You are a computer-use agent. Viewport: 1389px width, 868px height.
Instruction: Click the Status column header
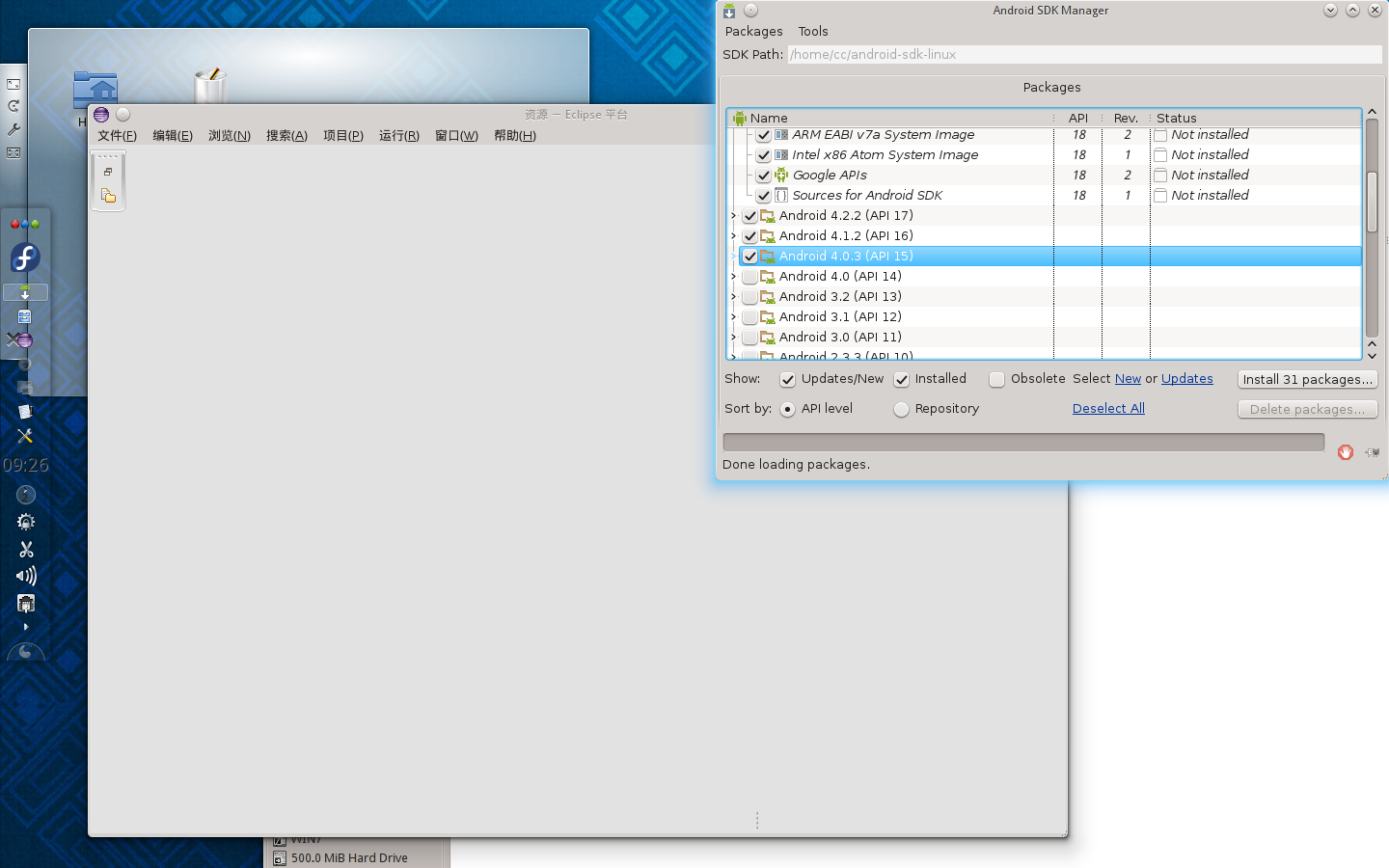(1256, 118)
